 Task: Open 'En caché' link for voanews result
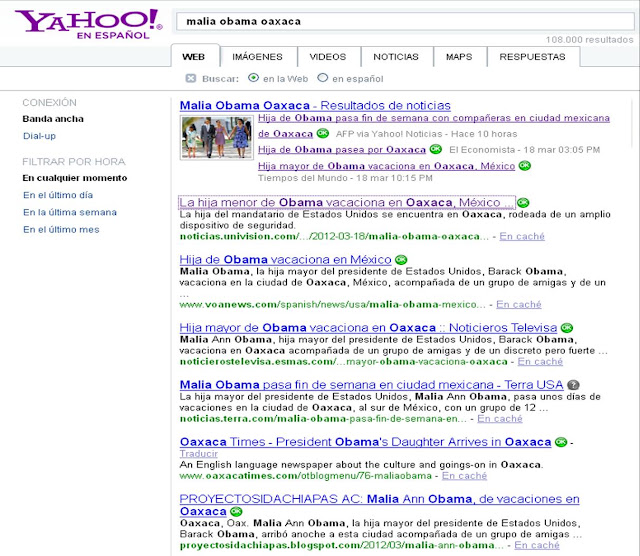(x=519, y=305)
